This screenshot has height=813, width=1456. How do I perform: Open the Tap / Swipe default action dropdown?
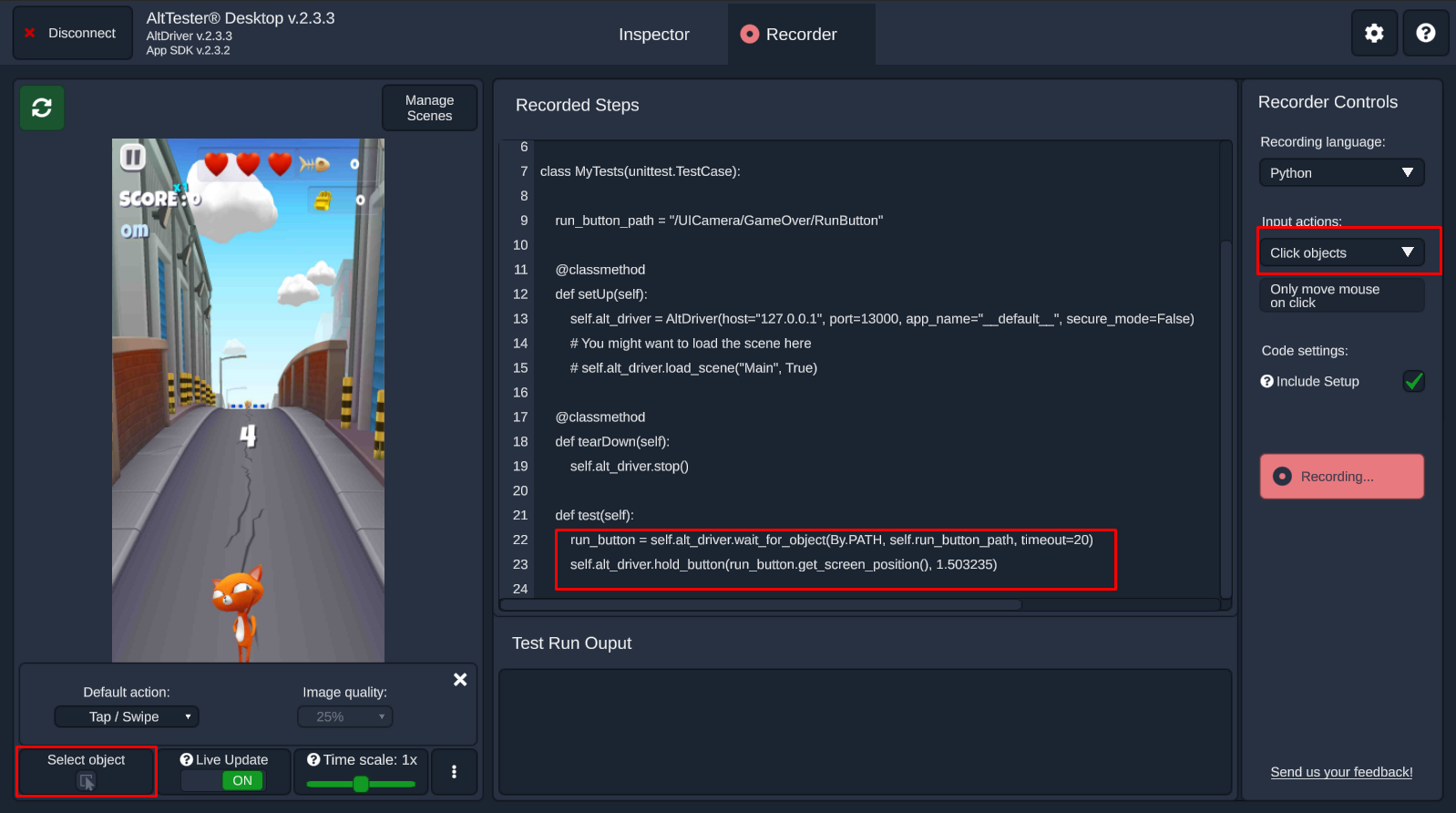tap(127, 716)
